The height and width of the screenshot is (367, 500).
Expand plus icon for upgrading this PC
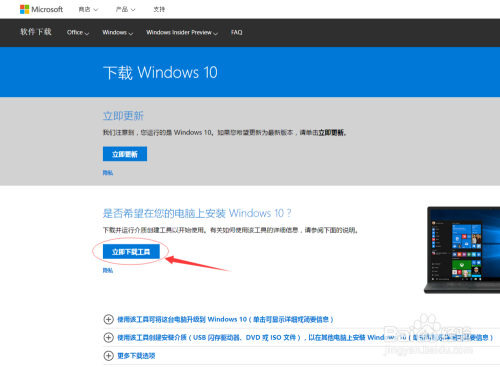point(108,319)
